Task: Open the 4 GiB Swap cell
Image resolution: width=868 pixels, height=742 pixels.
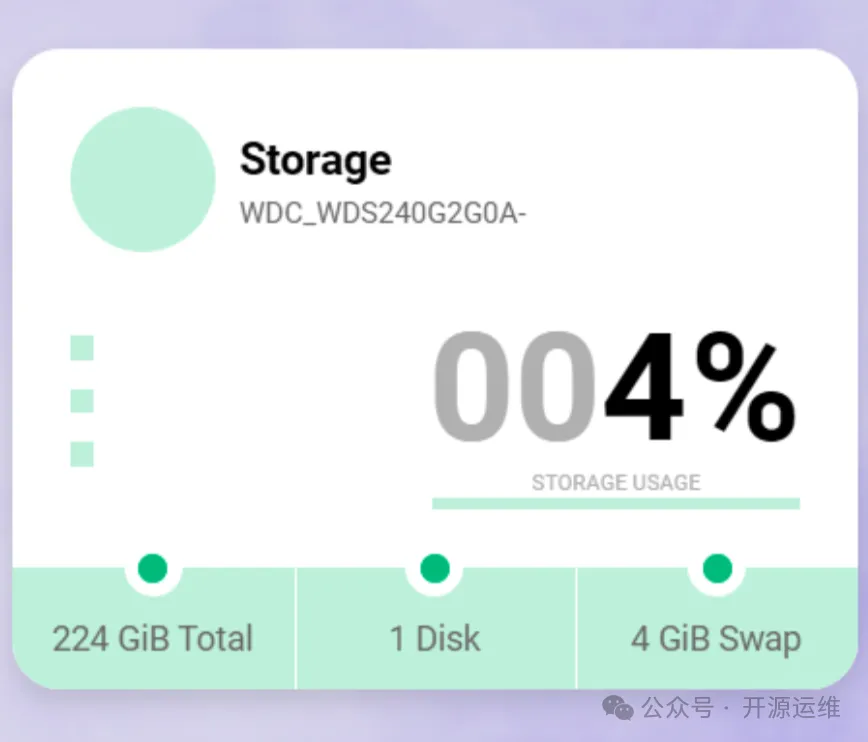Action: pyautogui.click(x=716, y=638)
